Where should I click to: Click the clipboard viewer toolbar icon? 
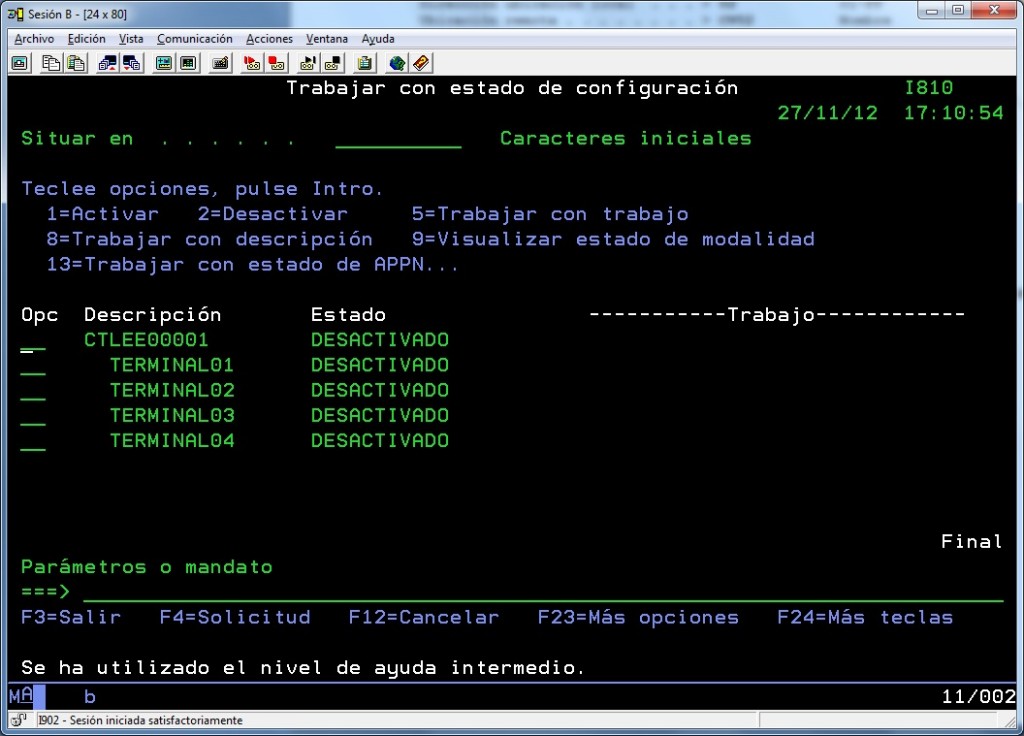(x=364, y=63)
